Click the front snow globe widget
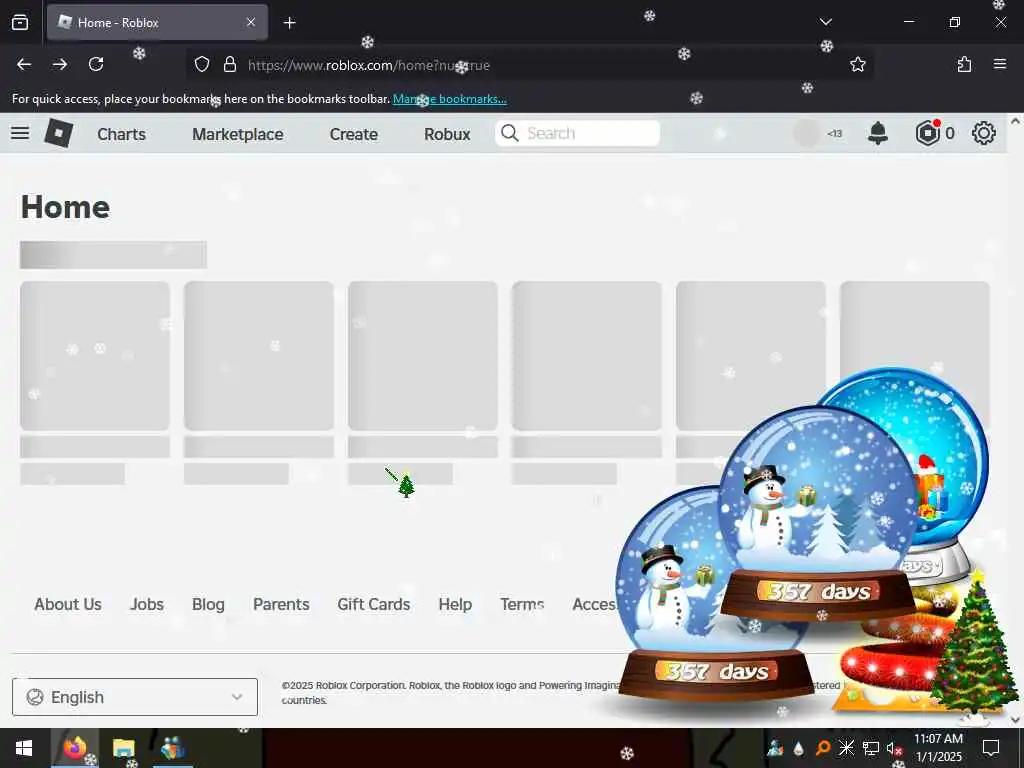Screen dimensions: 1024x768 click(819, 515)
